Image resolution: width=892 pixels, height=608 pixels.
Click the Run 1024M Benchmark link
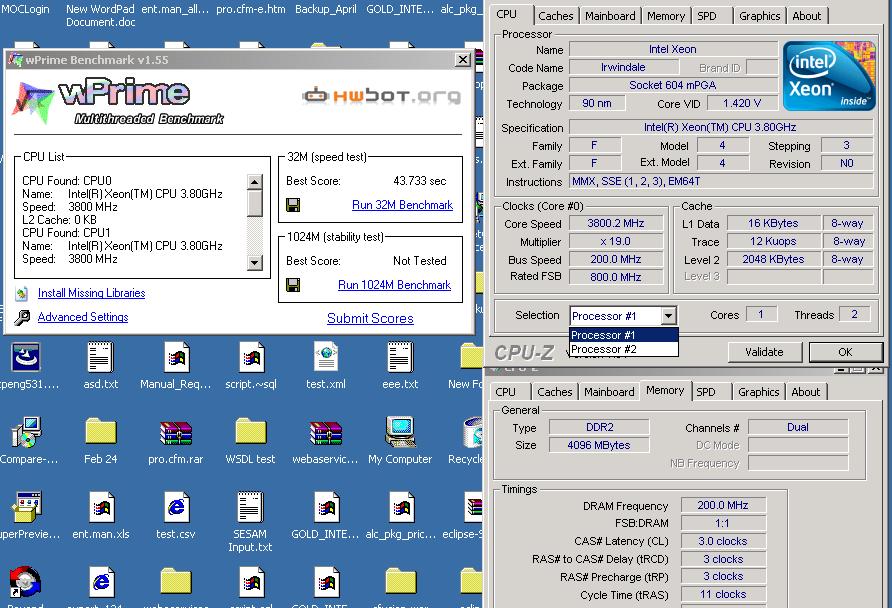tap(394, 285)
